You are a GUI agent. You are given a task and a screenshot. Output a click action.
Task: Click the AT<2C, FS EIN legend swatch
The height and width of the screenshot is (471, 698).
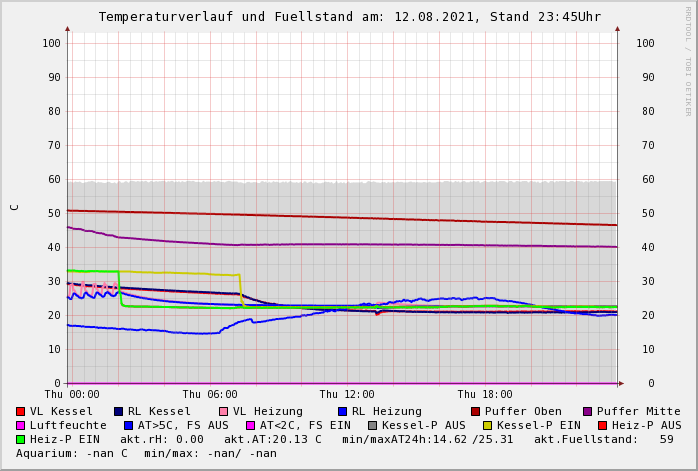(x=250, y=425)
